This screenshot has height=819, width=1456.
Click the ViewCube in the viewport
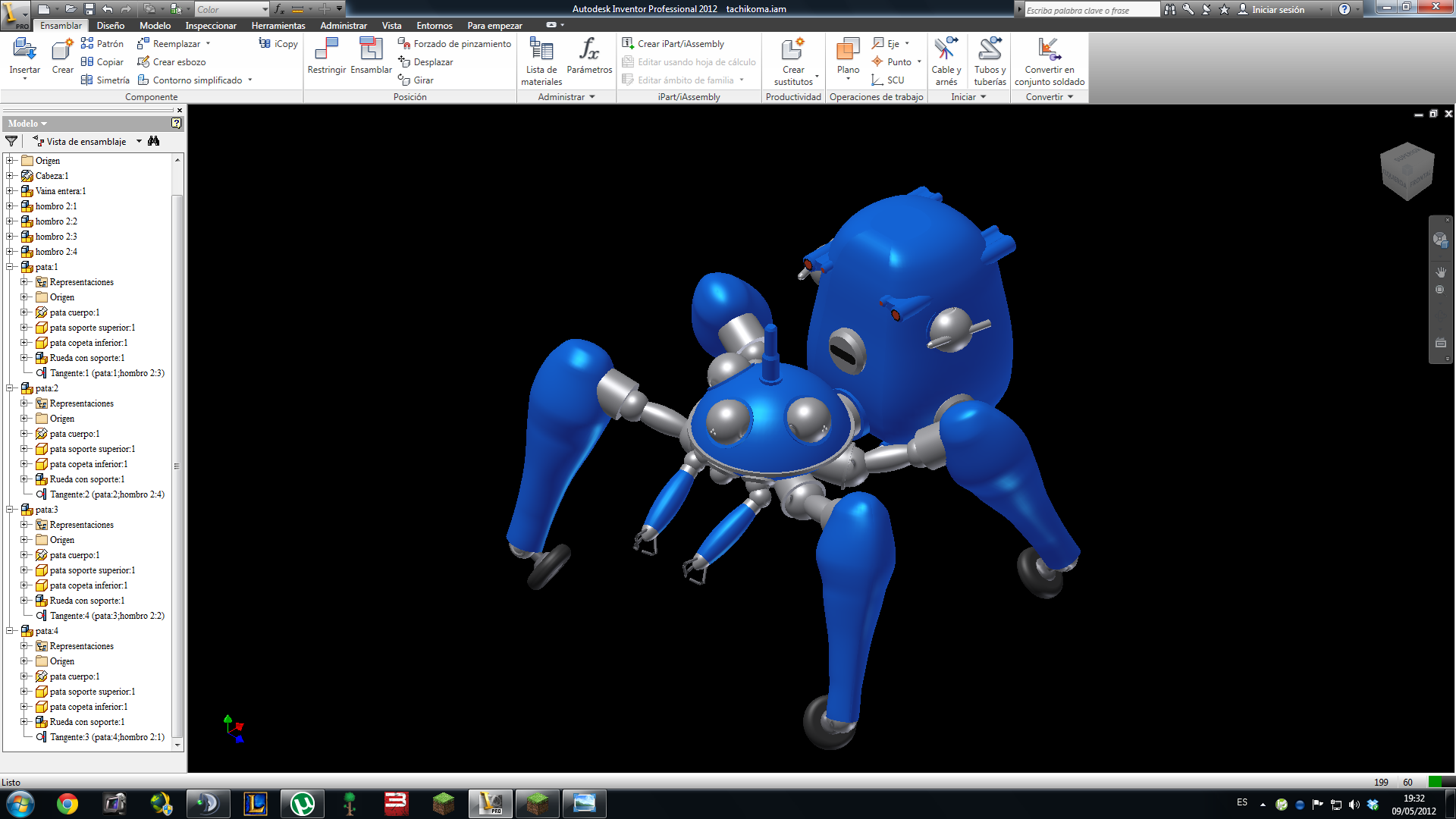click(x=1407, y=171)
